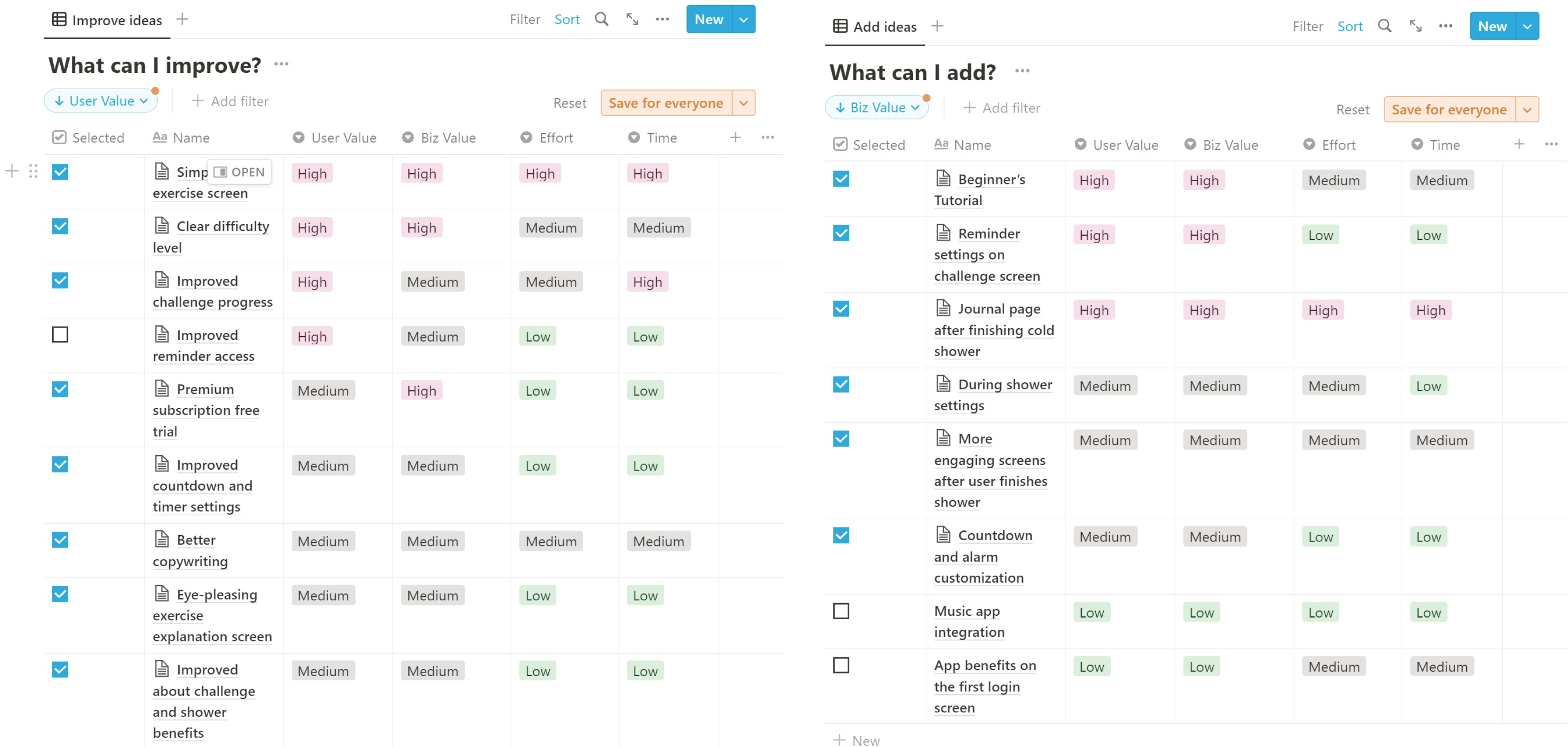Check the Improved reminder access checkbox

pyautogui.click(x=60, y=335)
